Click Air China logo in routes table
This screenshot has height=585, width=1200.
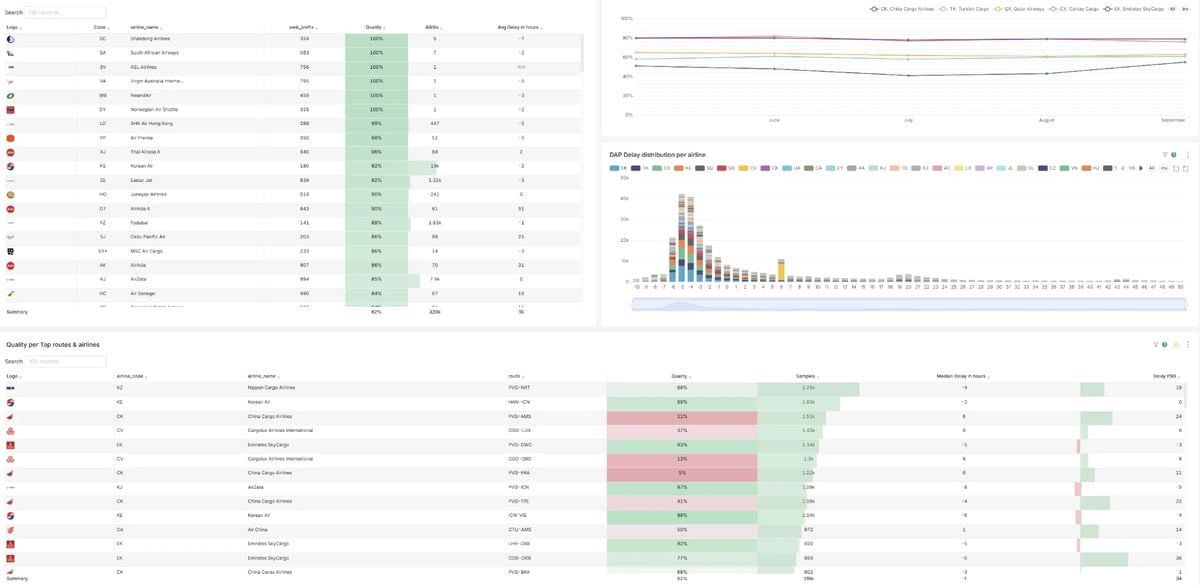(x=10, y=529)
